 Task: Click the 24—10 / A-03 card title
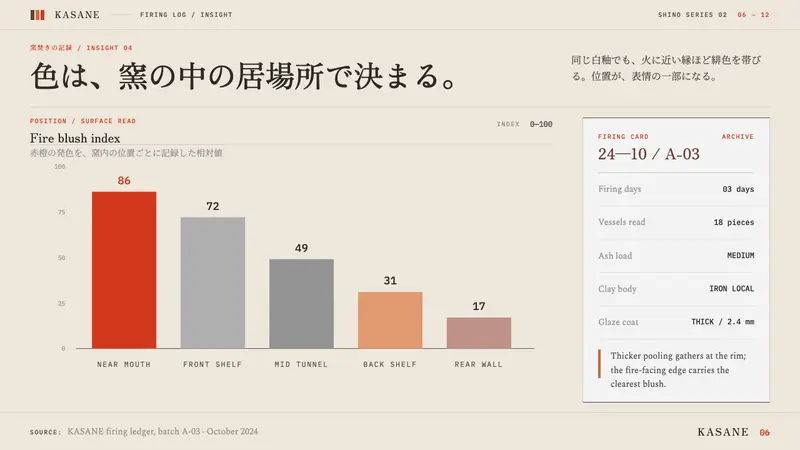[649, 154]
